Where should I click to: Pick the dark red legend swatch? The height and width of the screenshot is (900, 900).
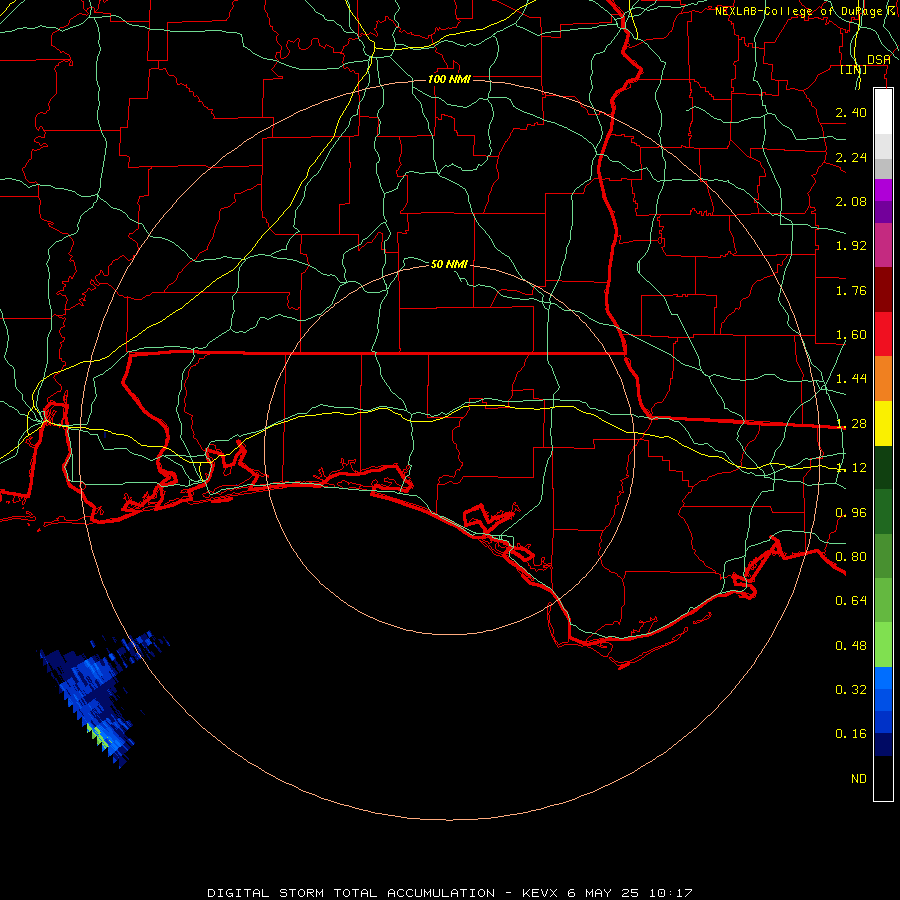(x=883, y=290)
